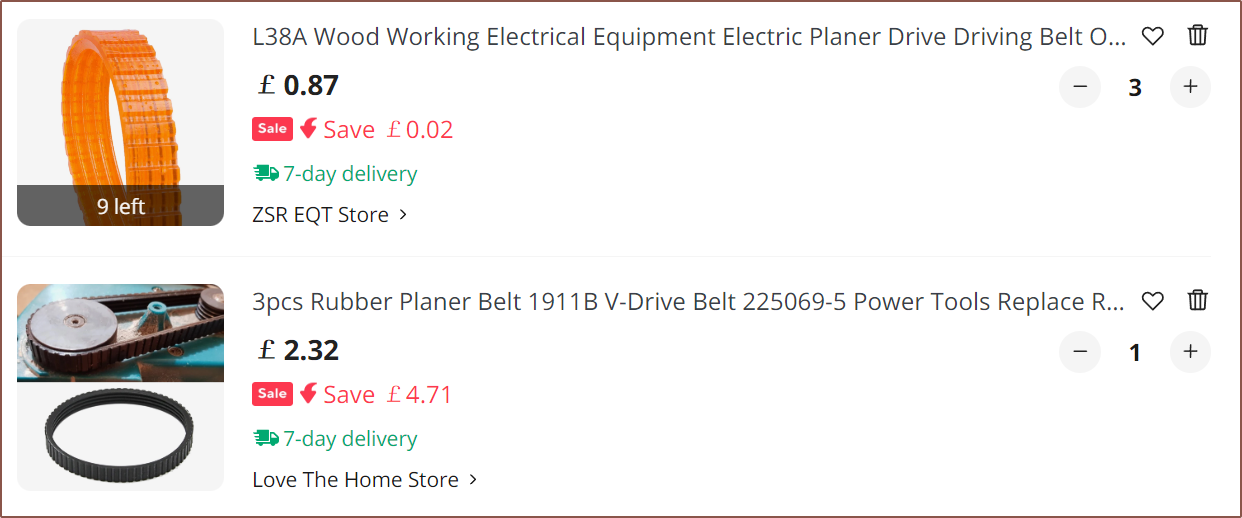The height and width of the screenshot is (518, 1242).
Task: Open the ZSR EQT Store page
Action: [x=320, y=215]
